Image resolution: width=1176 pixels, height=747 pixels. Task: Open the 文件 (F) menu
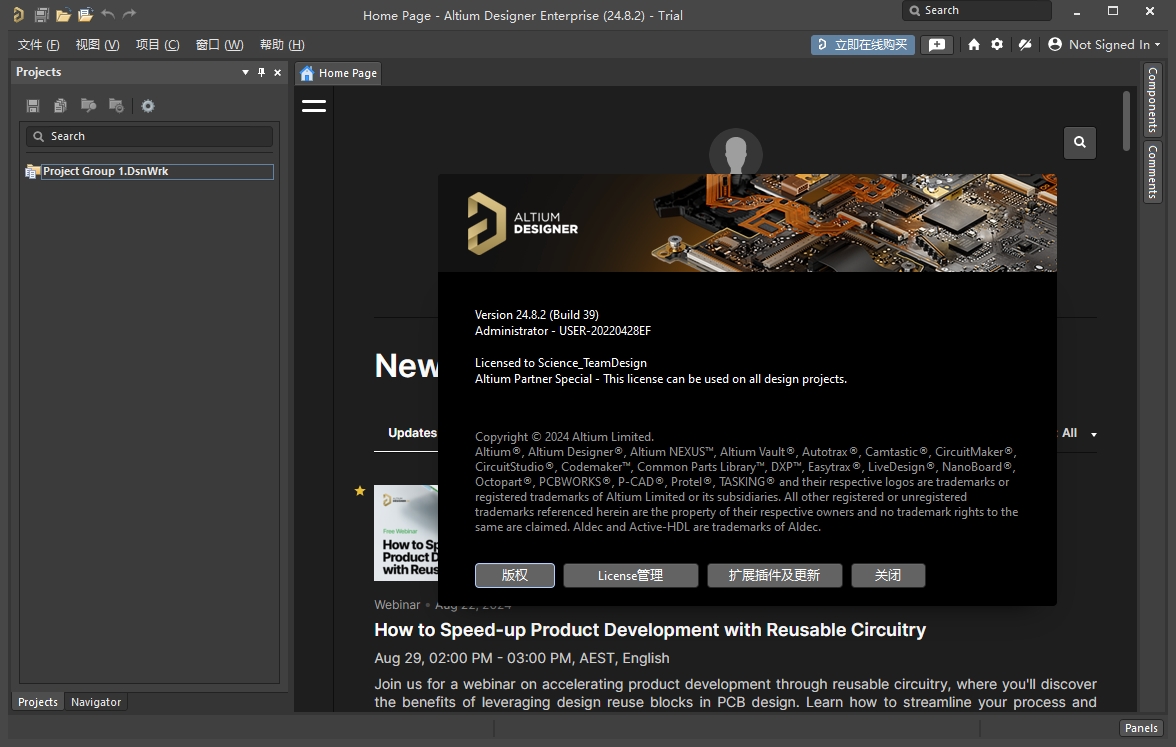(39, 45)
